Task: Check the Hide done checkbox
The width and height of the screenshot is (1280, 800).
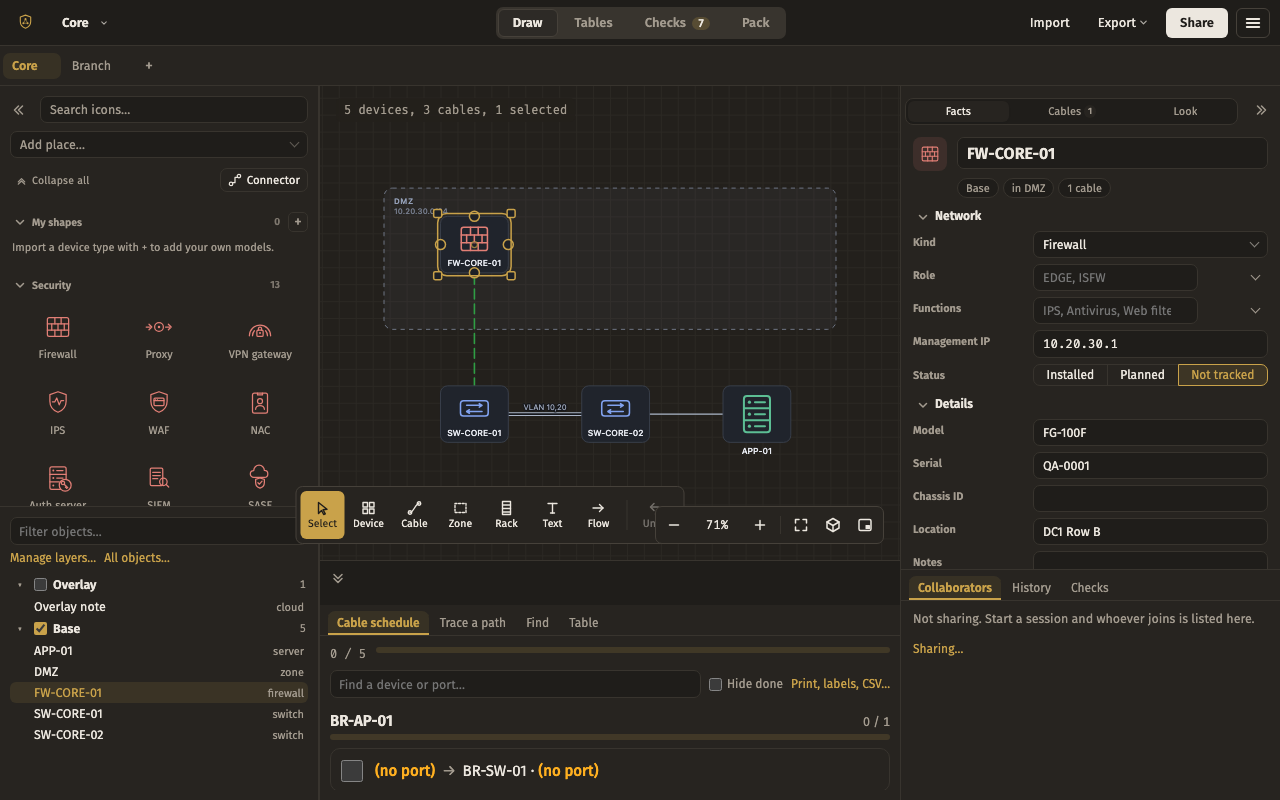Action: (x=715, y=684)
